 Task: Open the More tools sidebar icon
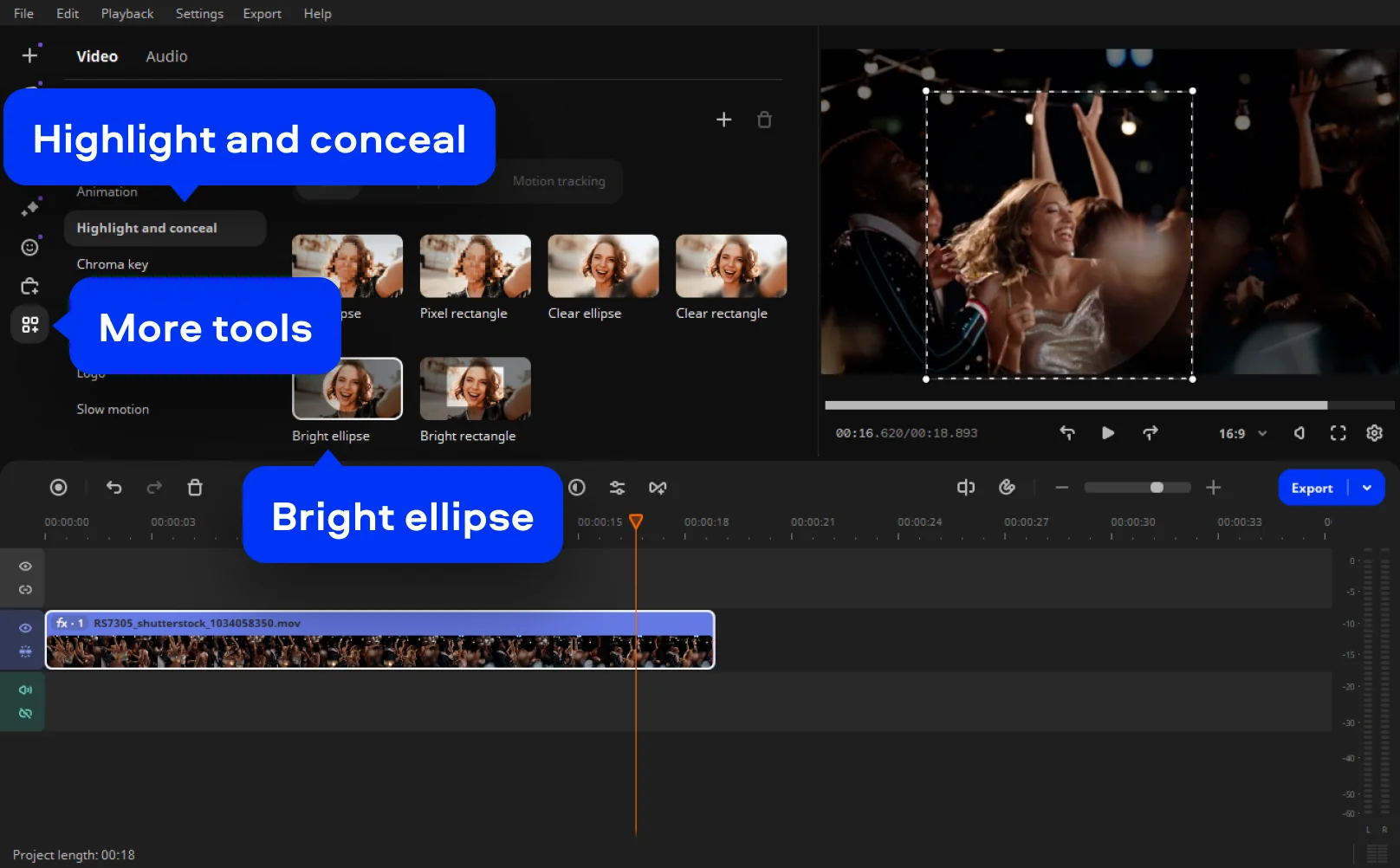click(29, 325)
